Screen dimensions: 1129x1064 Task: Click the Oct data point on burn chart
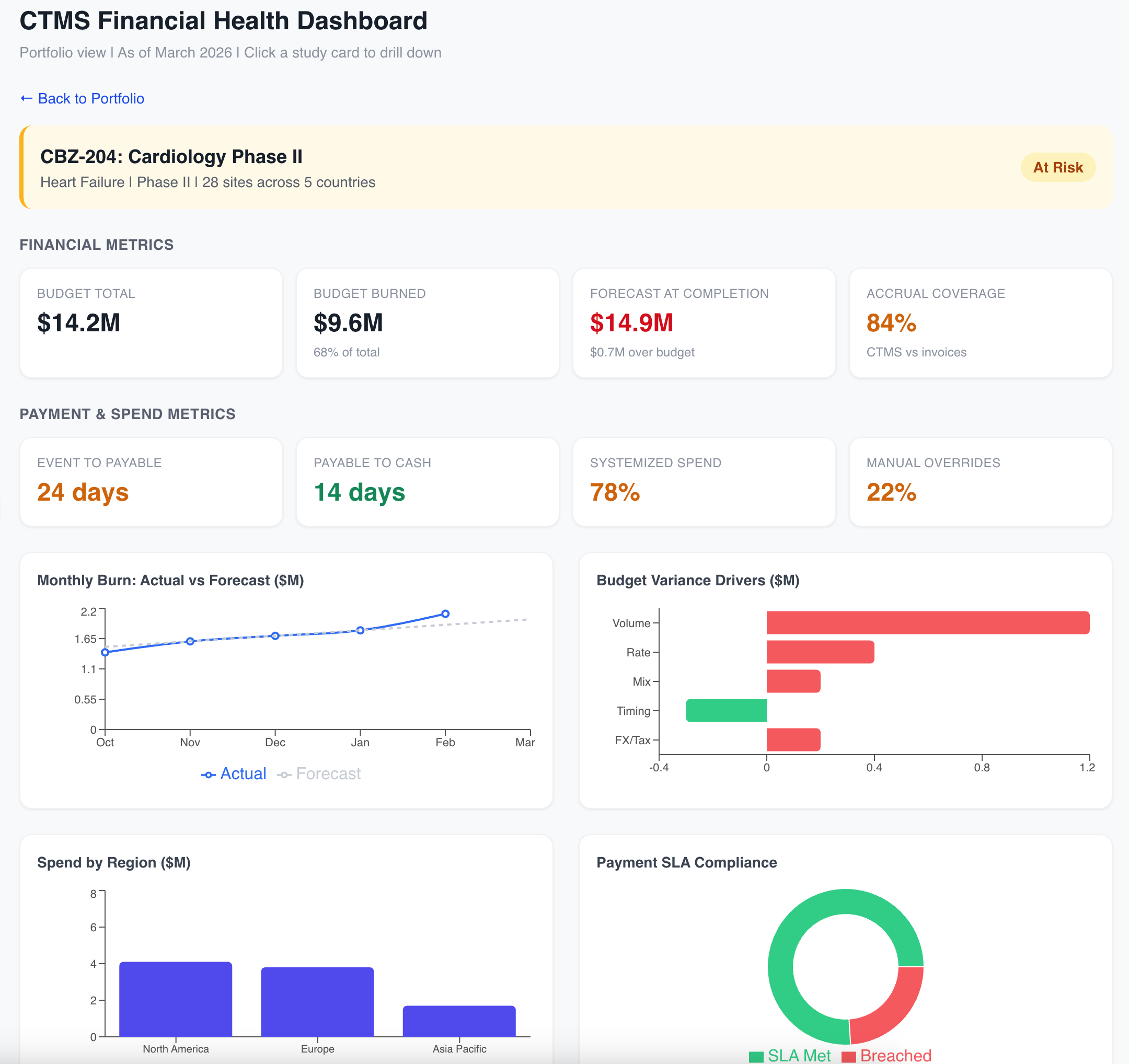coord(105,652)
